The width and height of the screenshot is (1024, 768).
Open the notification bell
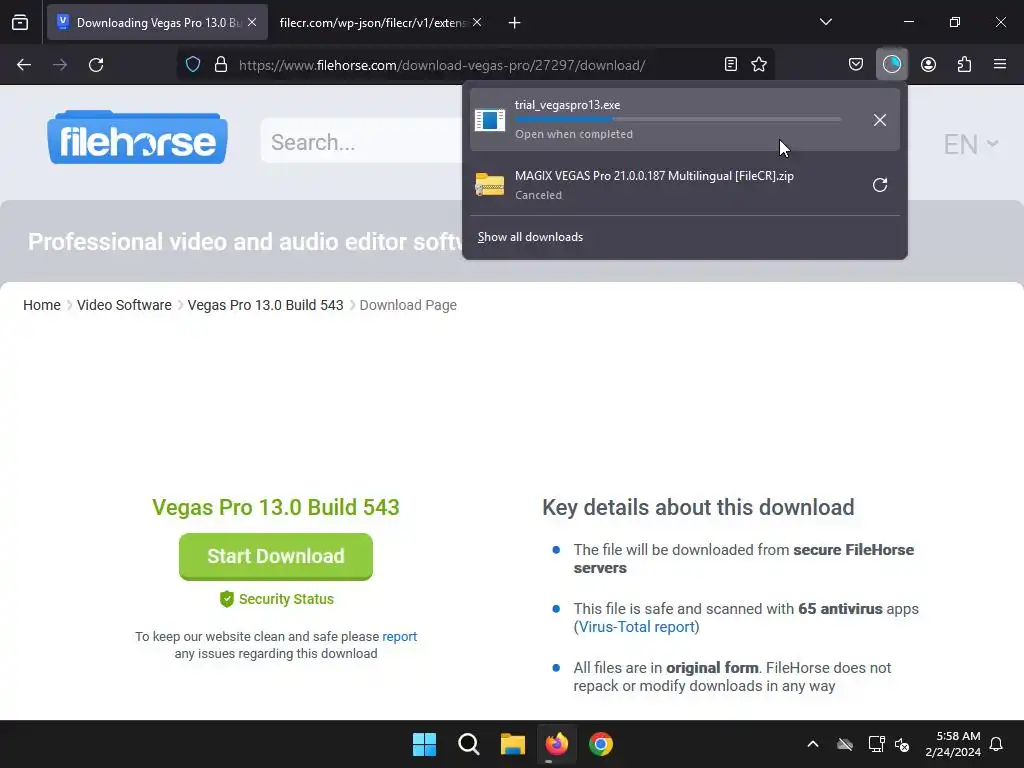coord(996,744)
